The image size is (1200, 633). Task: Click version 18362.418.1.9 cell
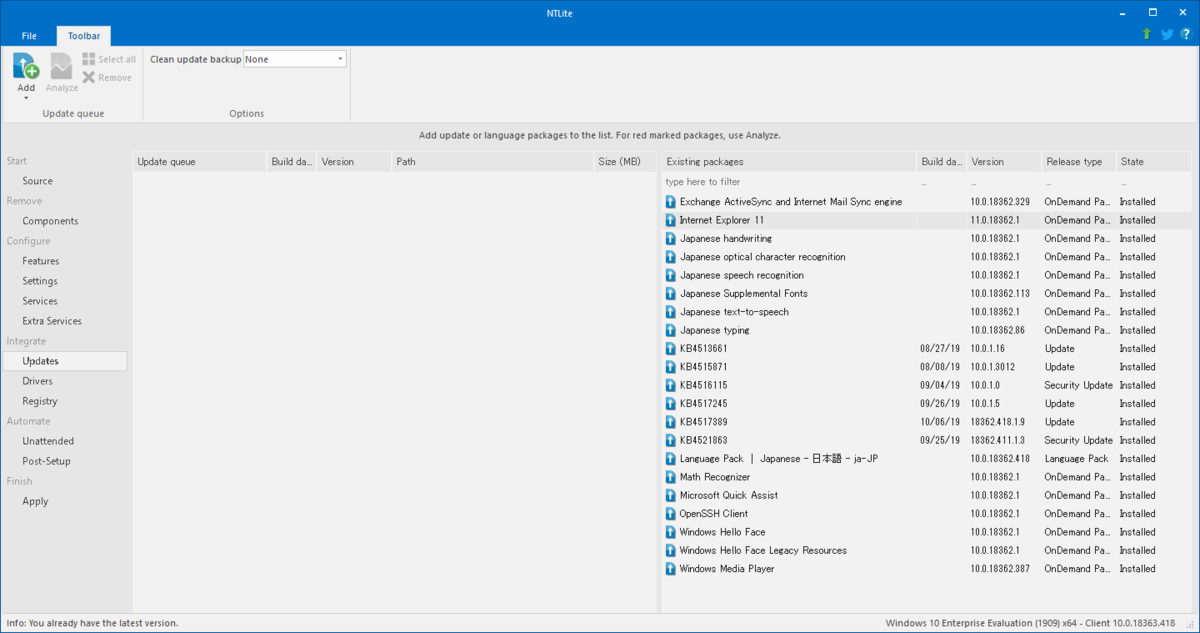tap(996, 422)
